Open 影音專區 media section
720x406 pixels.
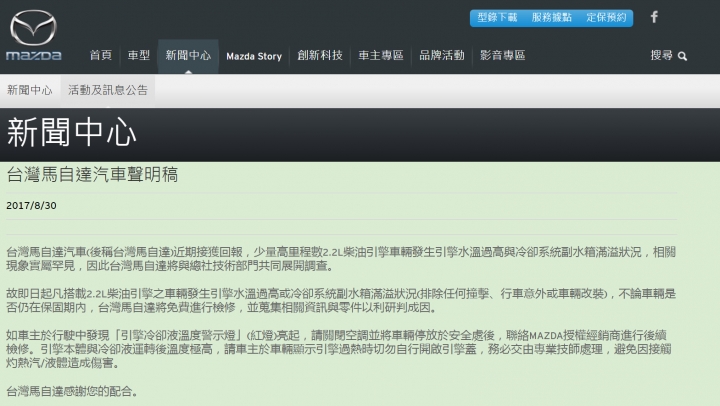point(502,56)
